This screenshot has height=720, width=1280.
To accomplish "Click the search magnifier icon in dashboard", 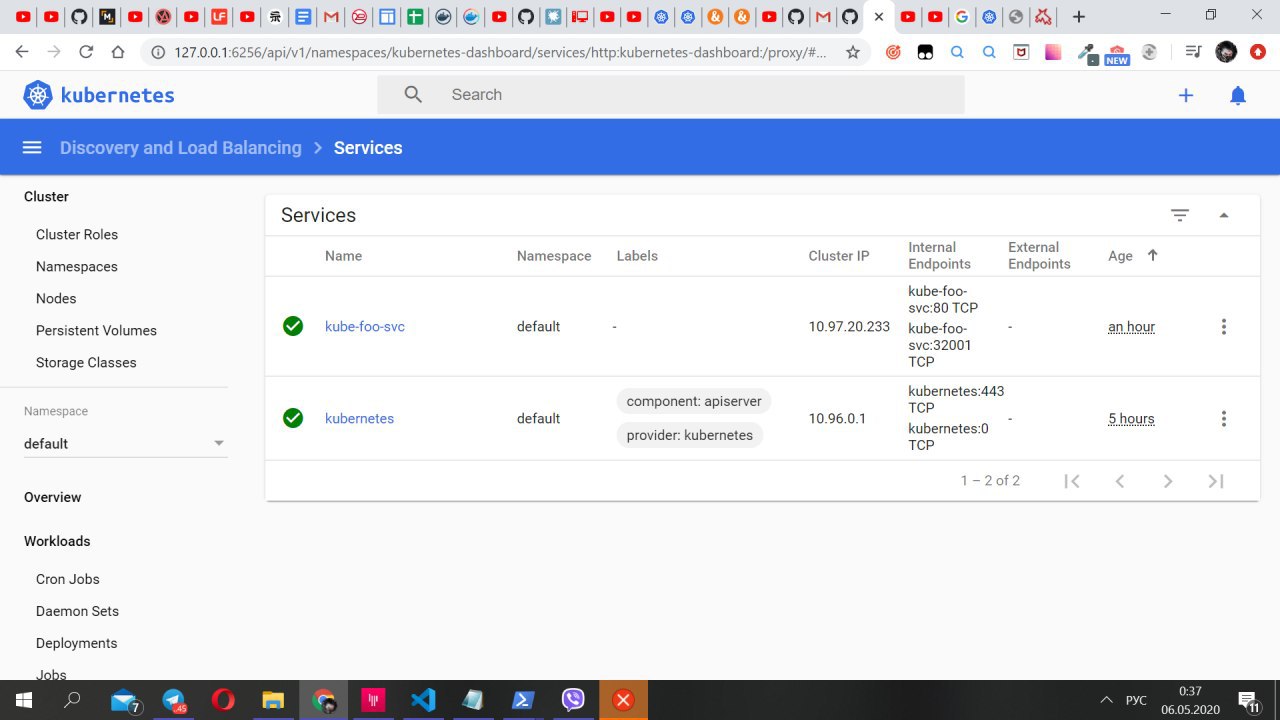I will (413, 95).
